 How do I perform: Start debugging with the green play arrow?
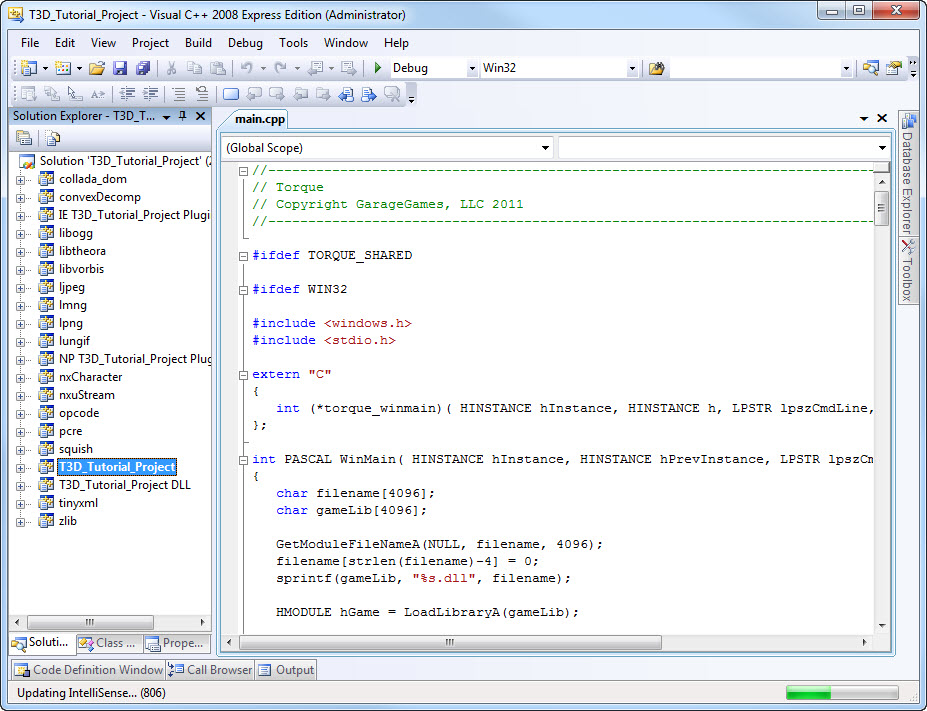tap(378, 68)
